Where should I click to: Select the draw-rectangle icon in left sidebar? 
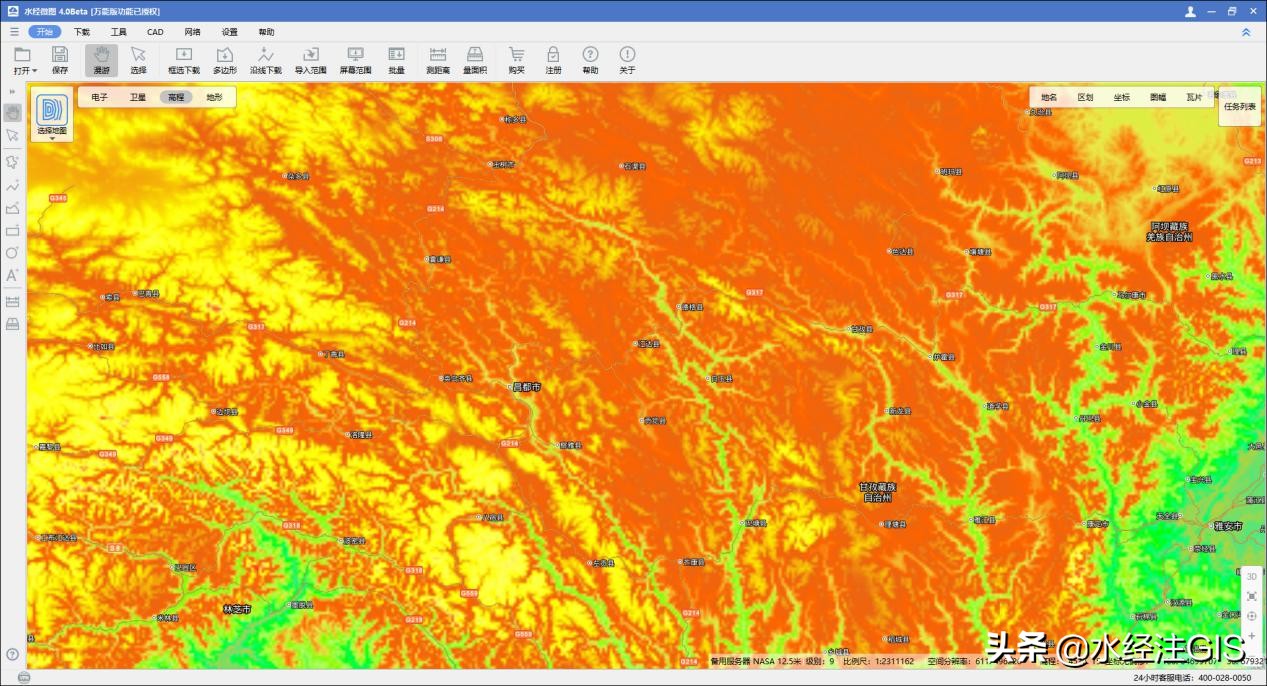[13, 231]
